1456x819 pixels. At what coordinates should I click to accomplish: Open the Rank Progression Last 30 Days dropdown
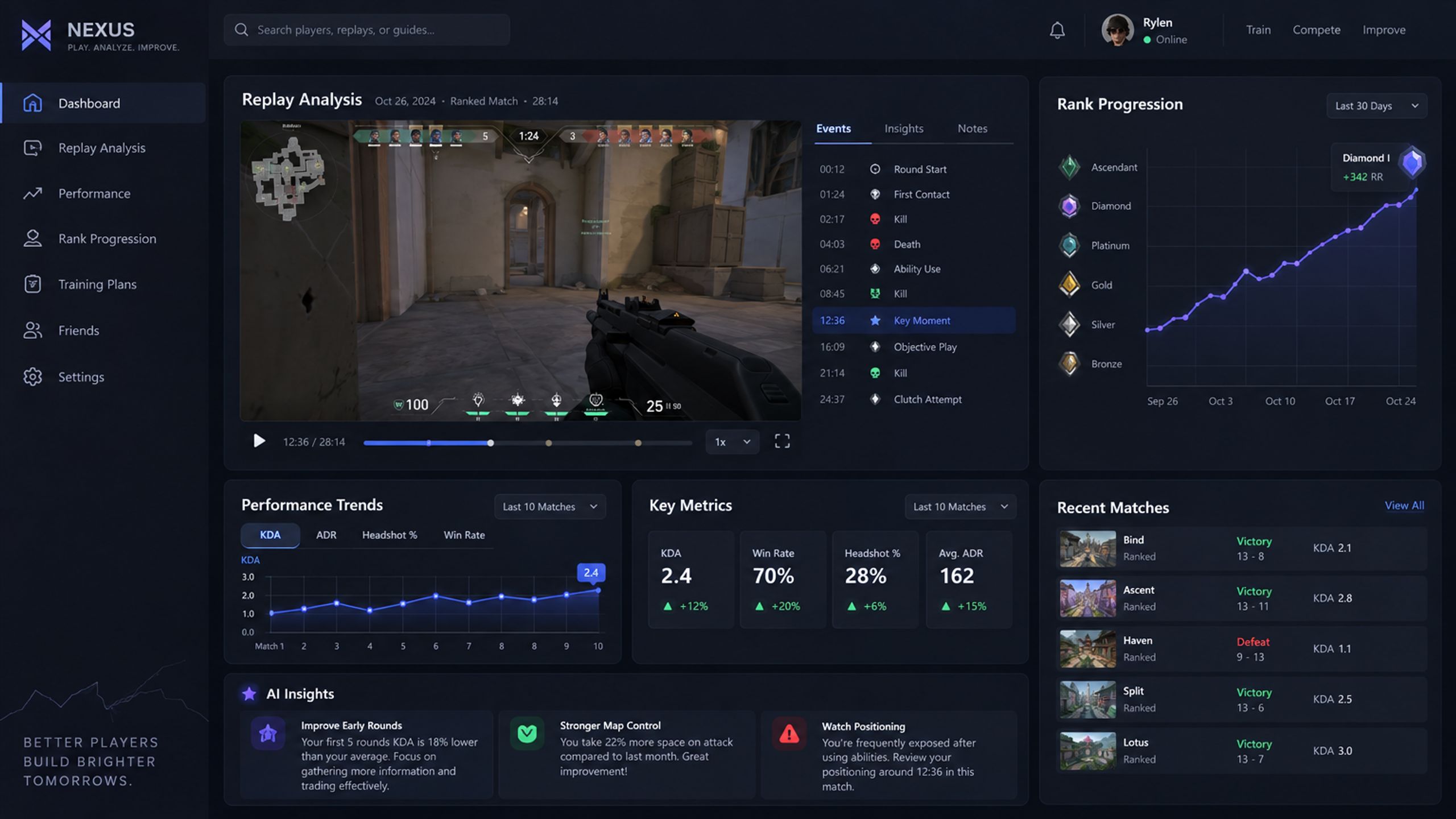[1376, 106]
